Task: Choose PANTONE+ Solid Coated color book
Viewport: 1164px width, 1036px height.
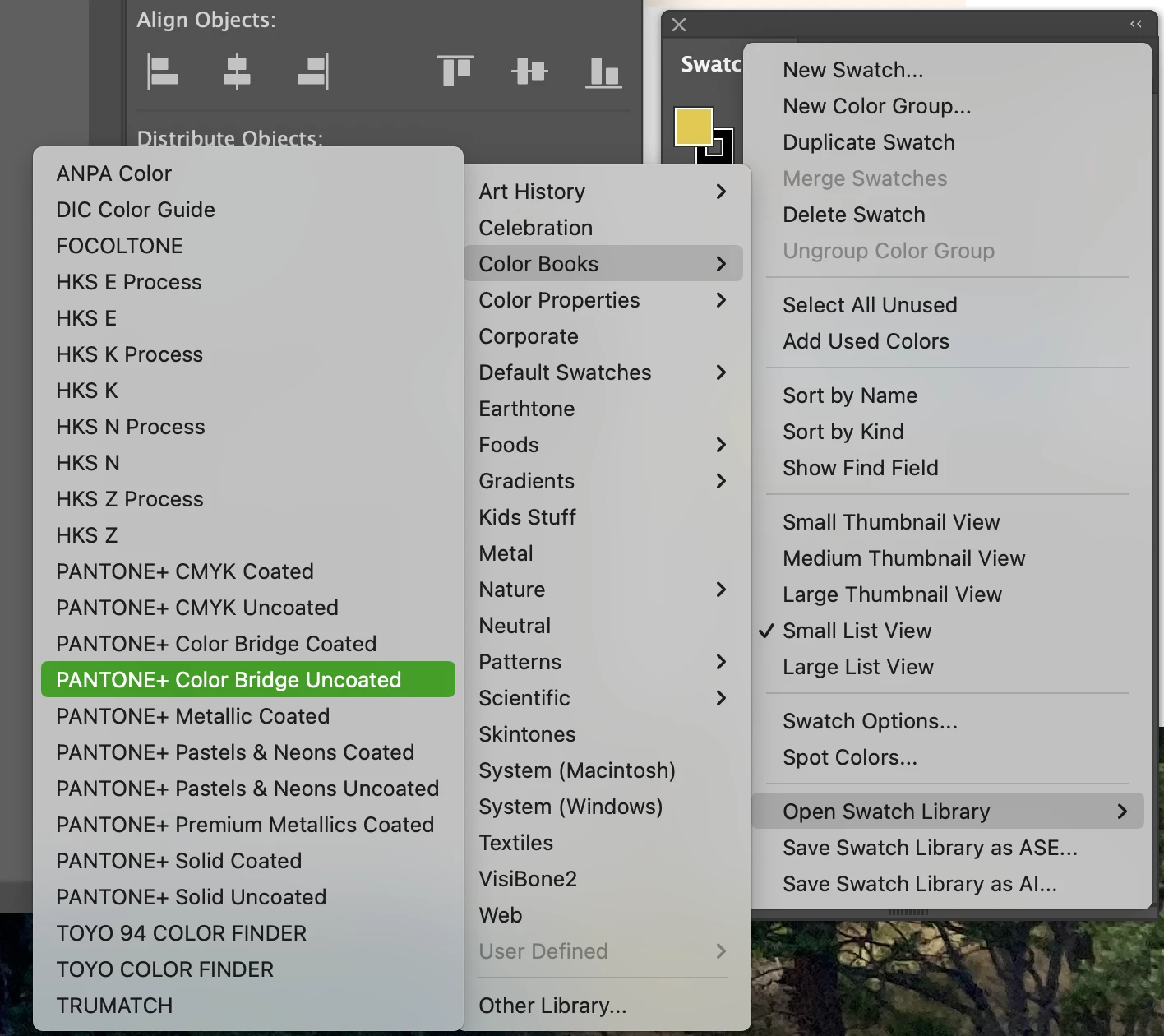Action: click(247, 861)
